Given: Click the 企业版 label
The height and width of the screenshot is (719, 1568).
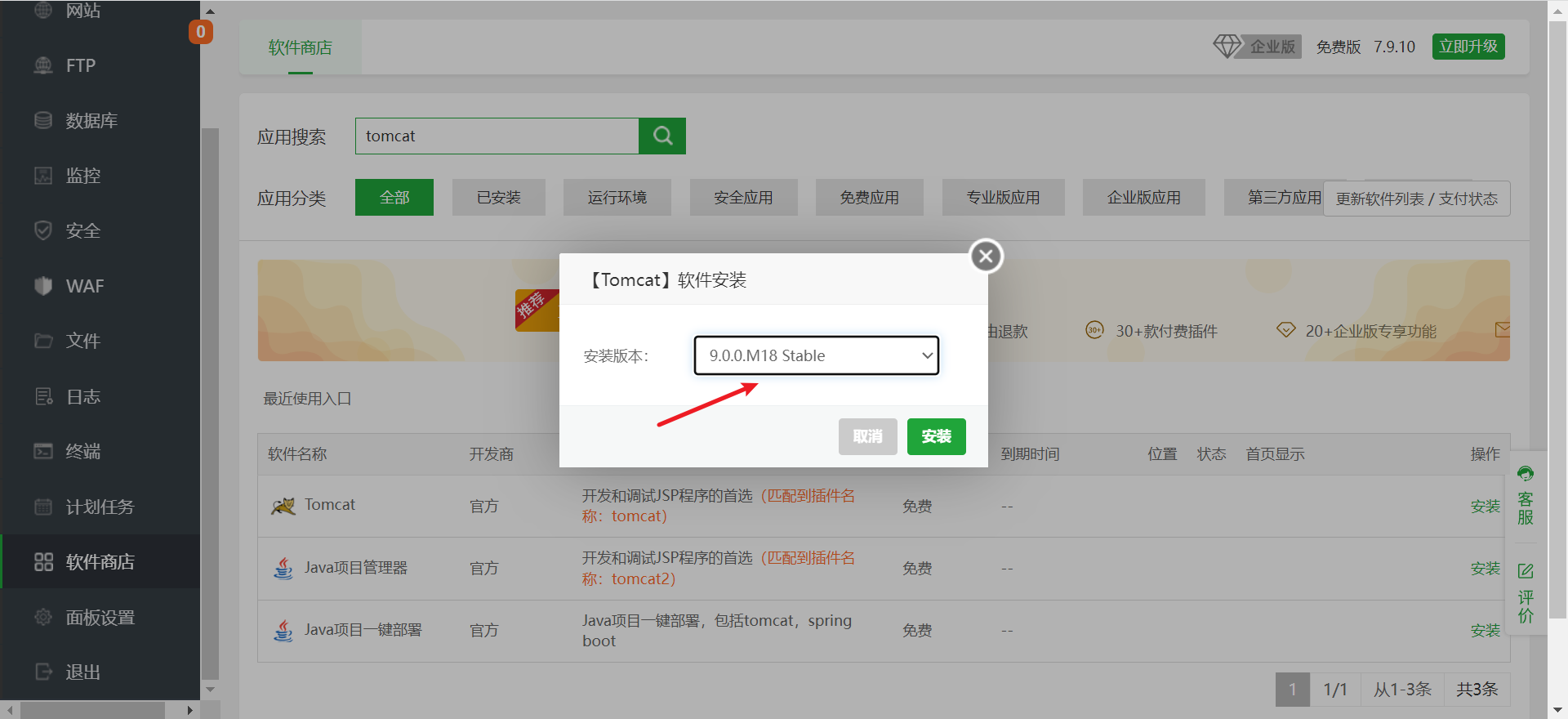Looking at the screenshot, I should point(1272,47).
